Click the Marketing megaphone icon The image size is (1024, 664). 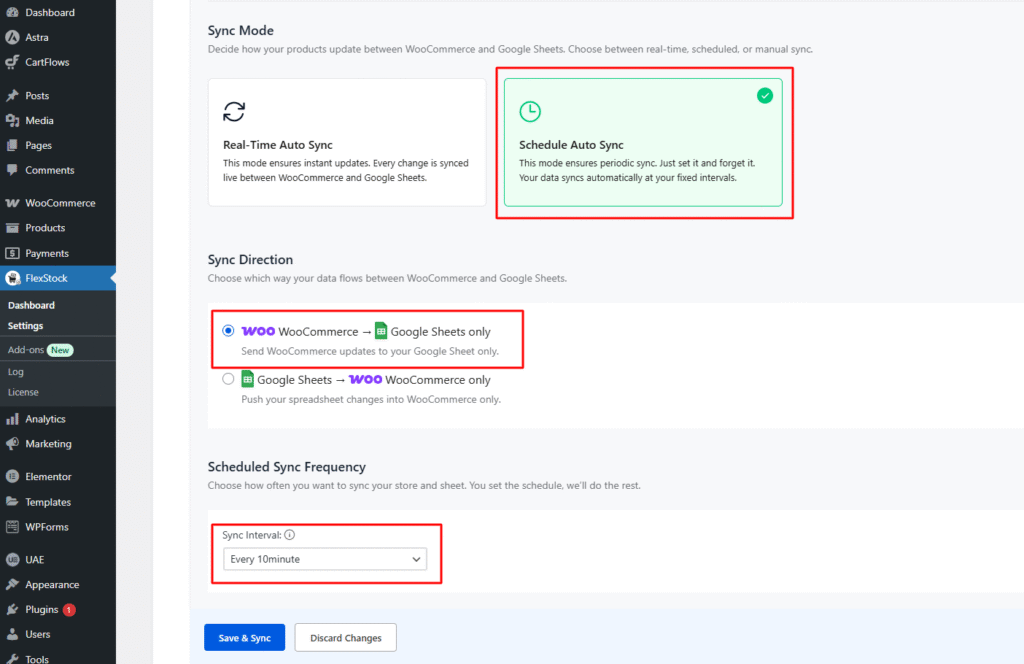point(12,443)
